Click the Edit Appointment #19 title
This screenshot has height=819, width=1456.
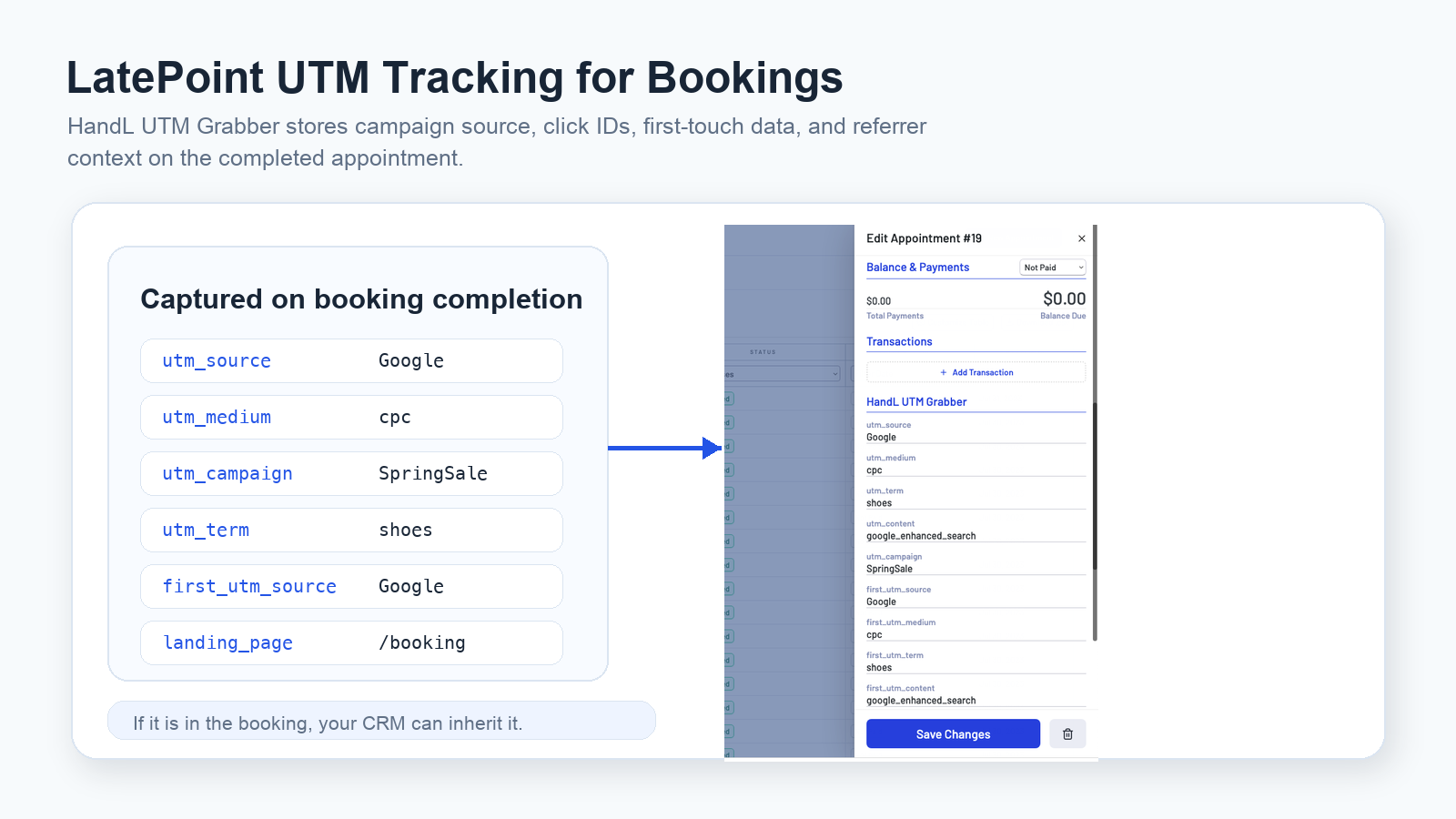(924, 238)
